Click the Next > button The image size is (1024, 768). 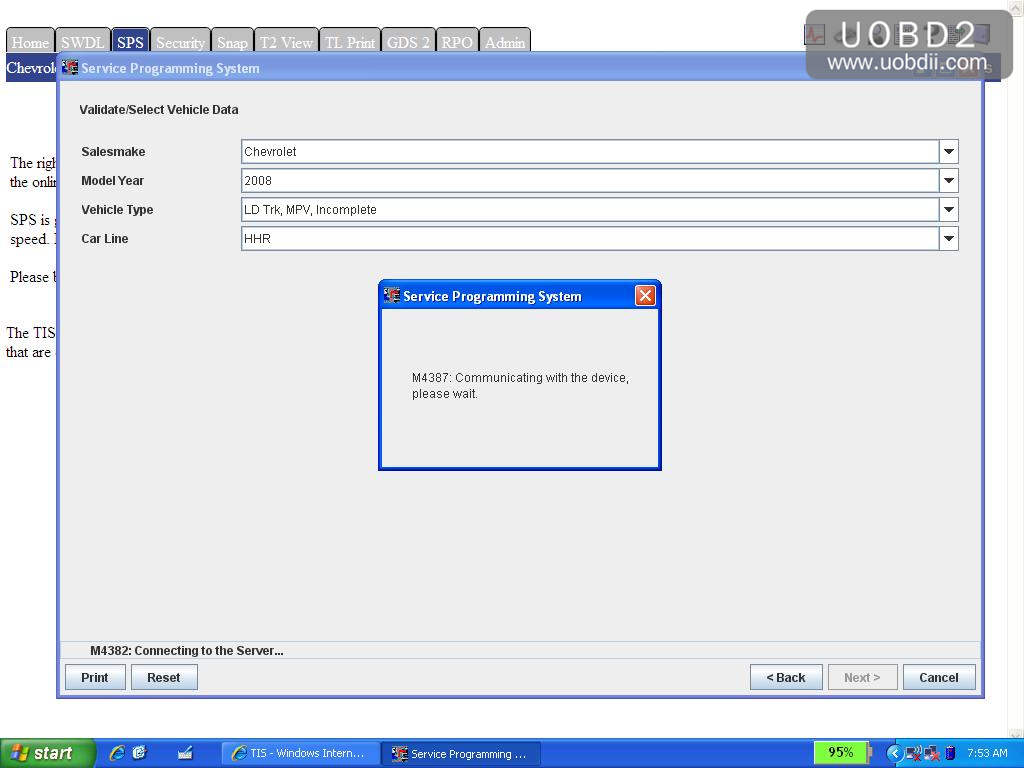[x=862, y=677]
